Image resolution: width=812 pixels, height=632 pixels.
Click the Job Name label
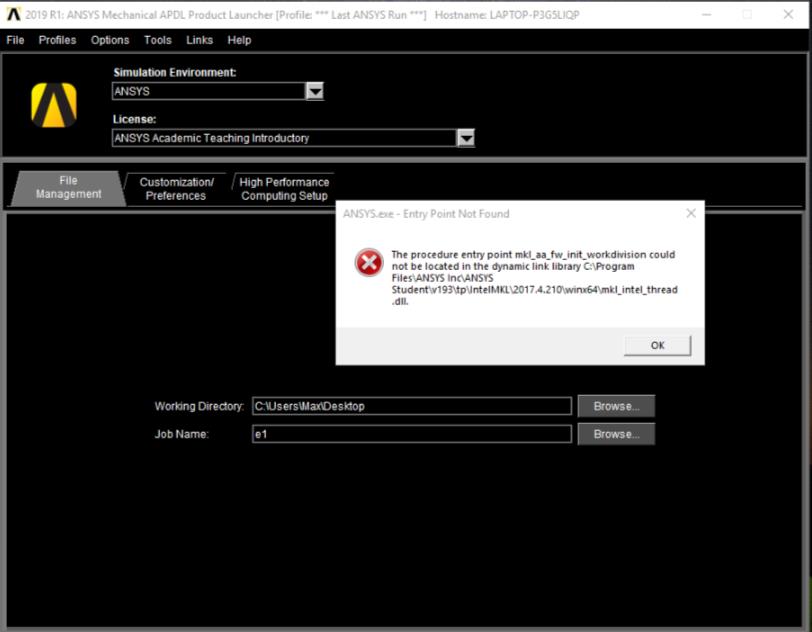pyautogui.click(x=181, y=434)
